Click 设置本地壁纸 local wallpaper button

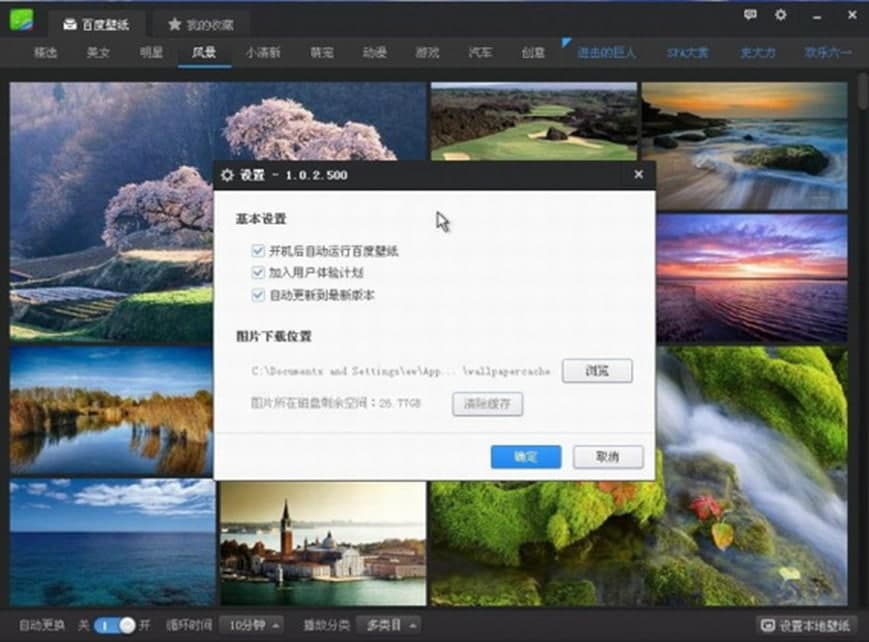tap(807, 626)
